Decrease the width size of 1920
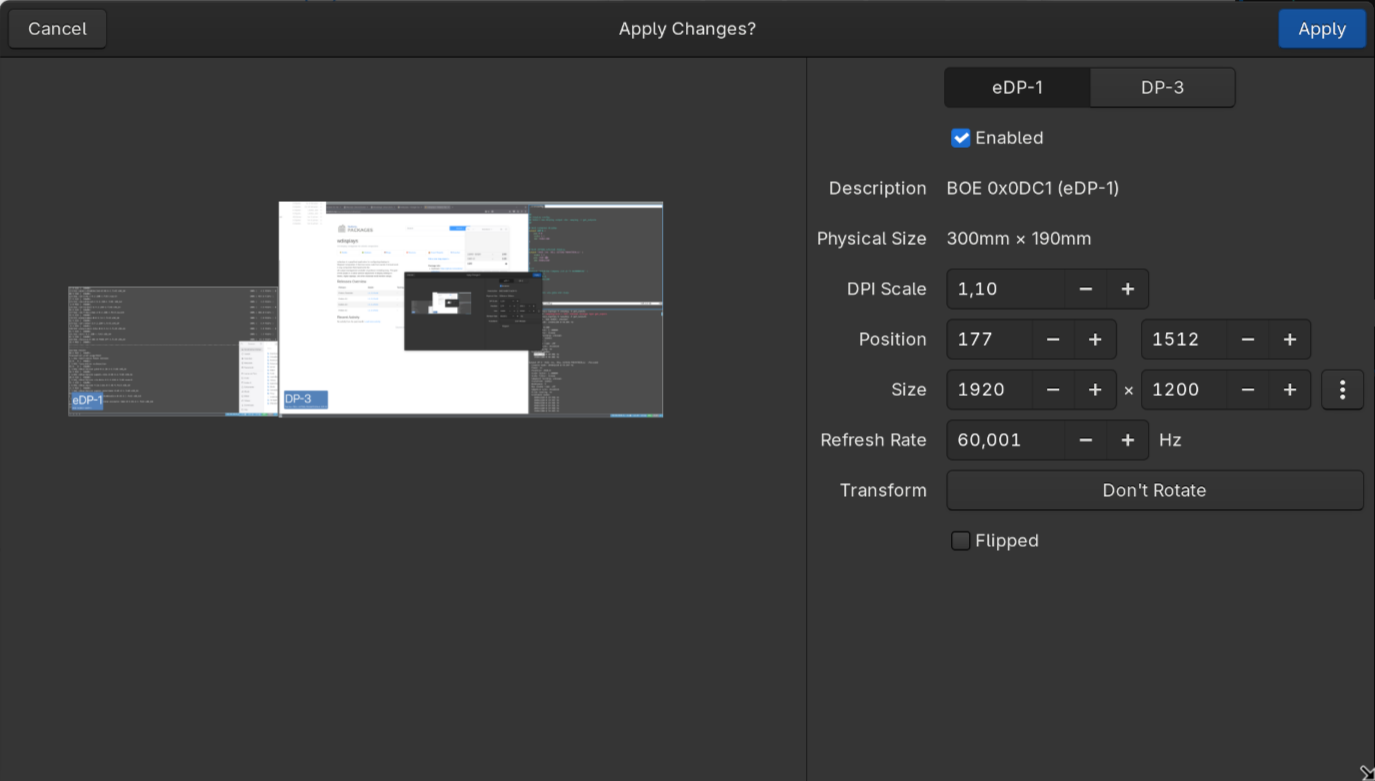1375x781 pixels. 1053,389
